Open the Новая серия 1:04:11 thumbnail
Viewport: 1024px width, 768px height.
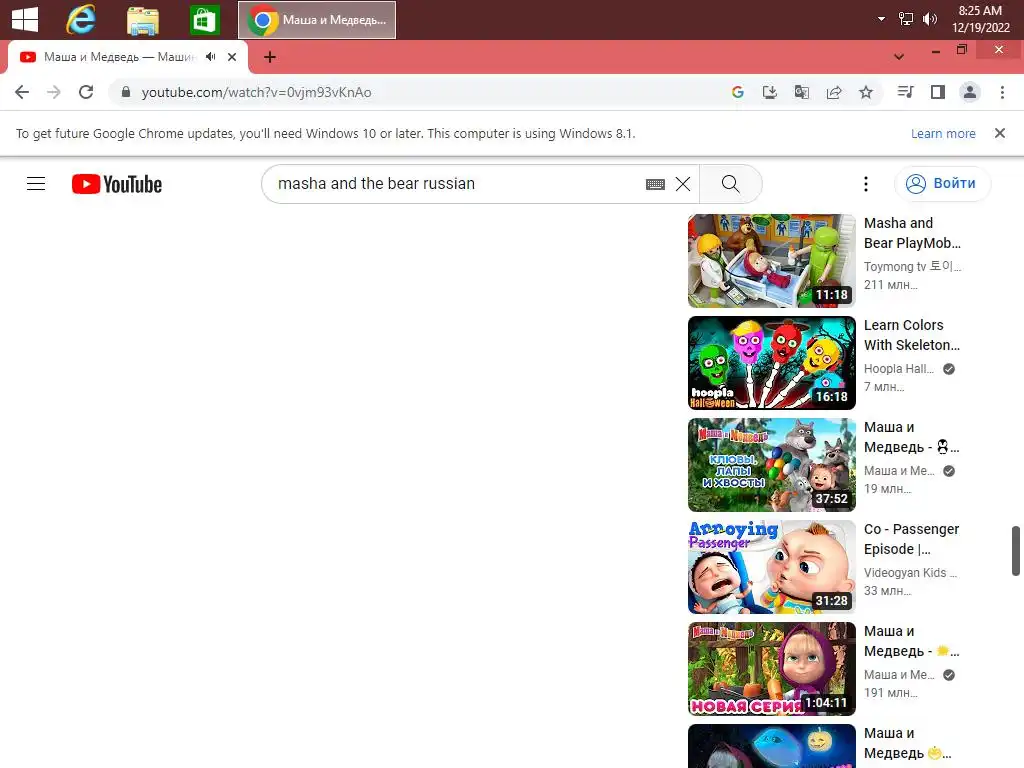(x=771, y=668)
